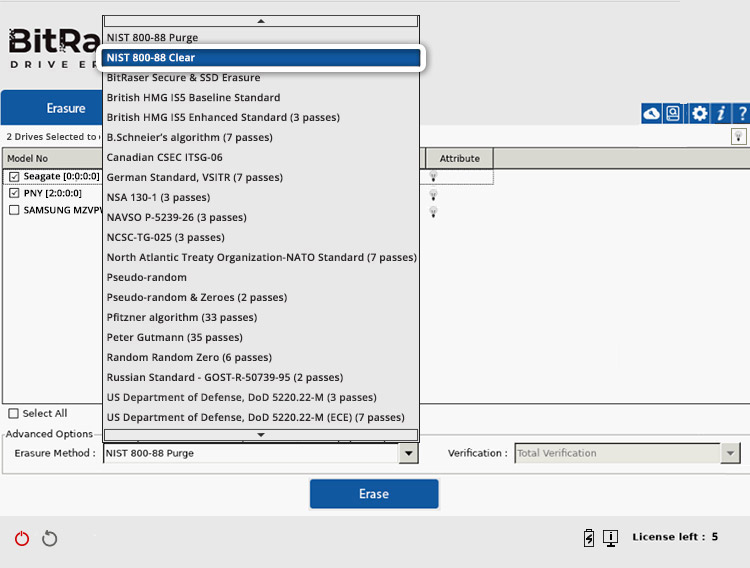Screen dimensions: 750x568
Task: Open the Verification dropdown arrow
Action: (x=730, y=453)
